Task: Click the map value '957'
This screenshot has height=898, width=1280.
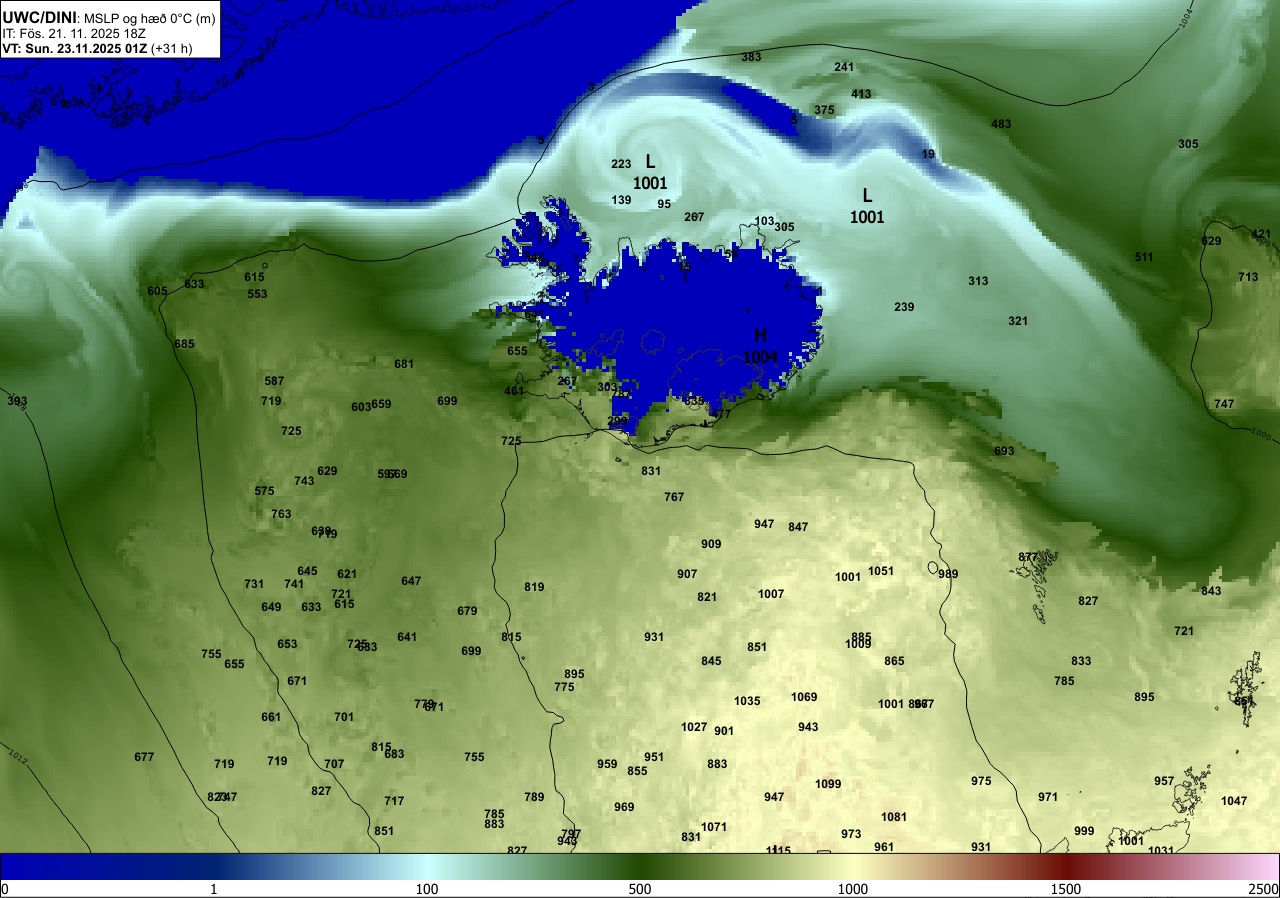Action: tap(1164, 781)
